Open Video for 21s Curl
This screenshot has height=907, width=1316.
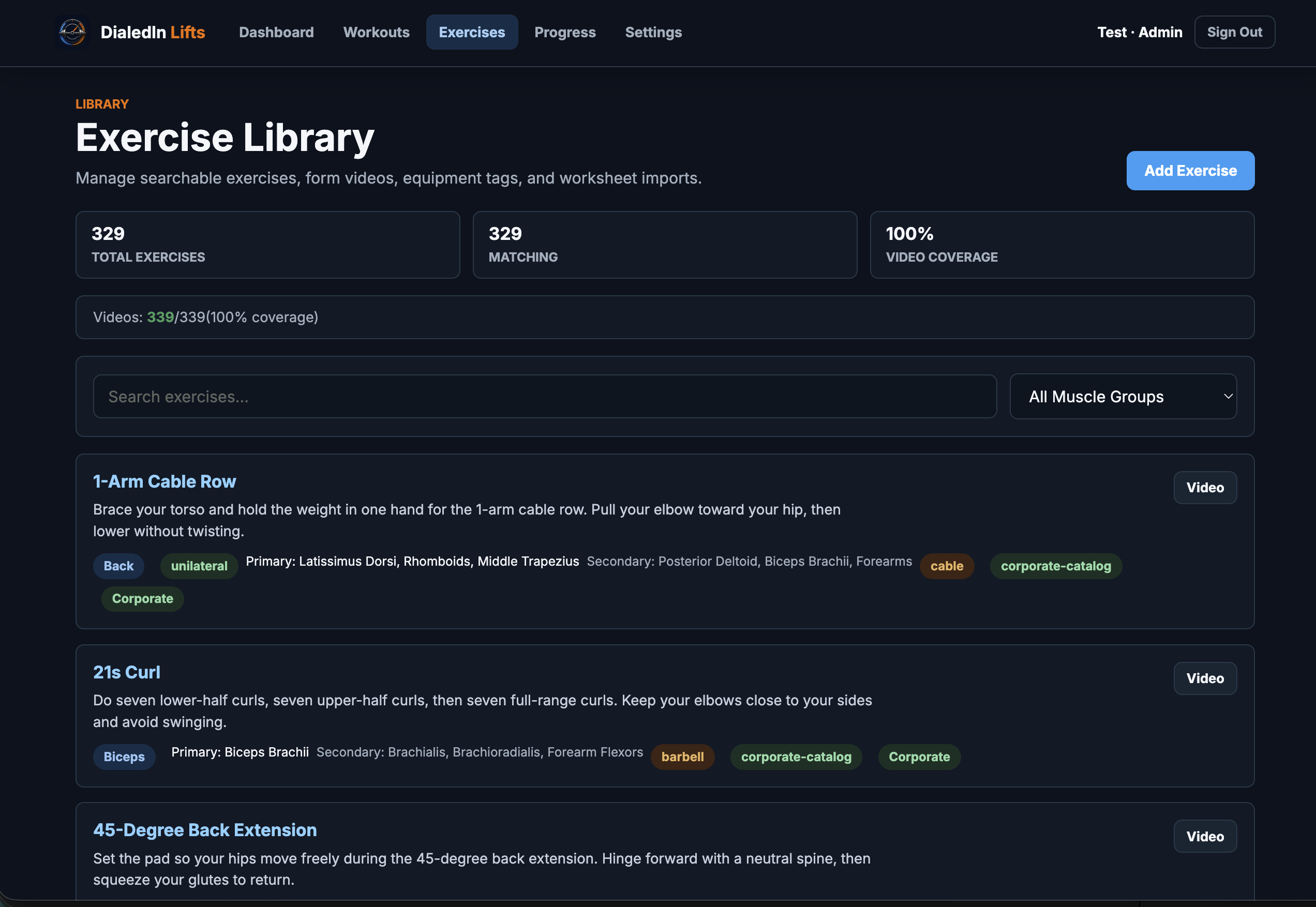(1205, 678)
